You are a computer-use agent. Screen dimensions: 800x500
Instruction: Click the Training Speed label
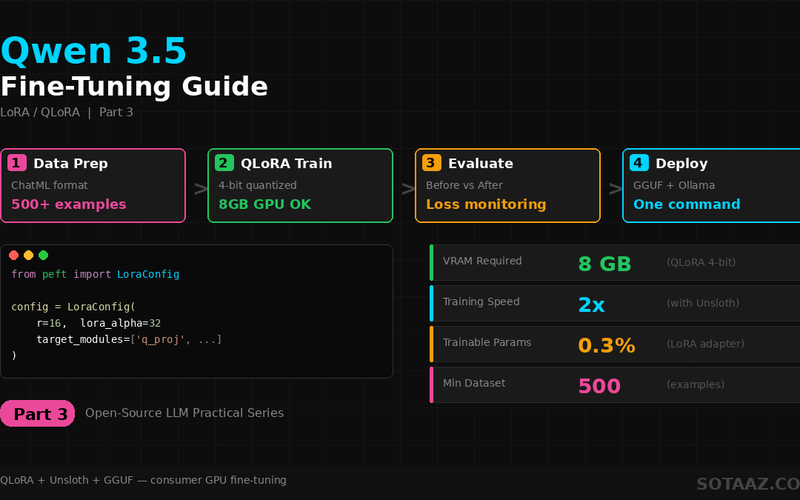coord(481,302)
